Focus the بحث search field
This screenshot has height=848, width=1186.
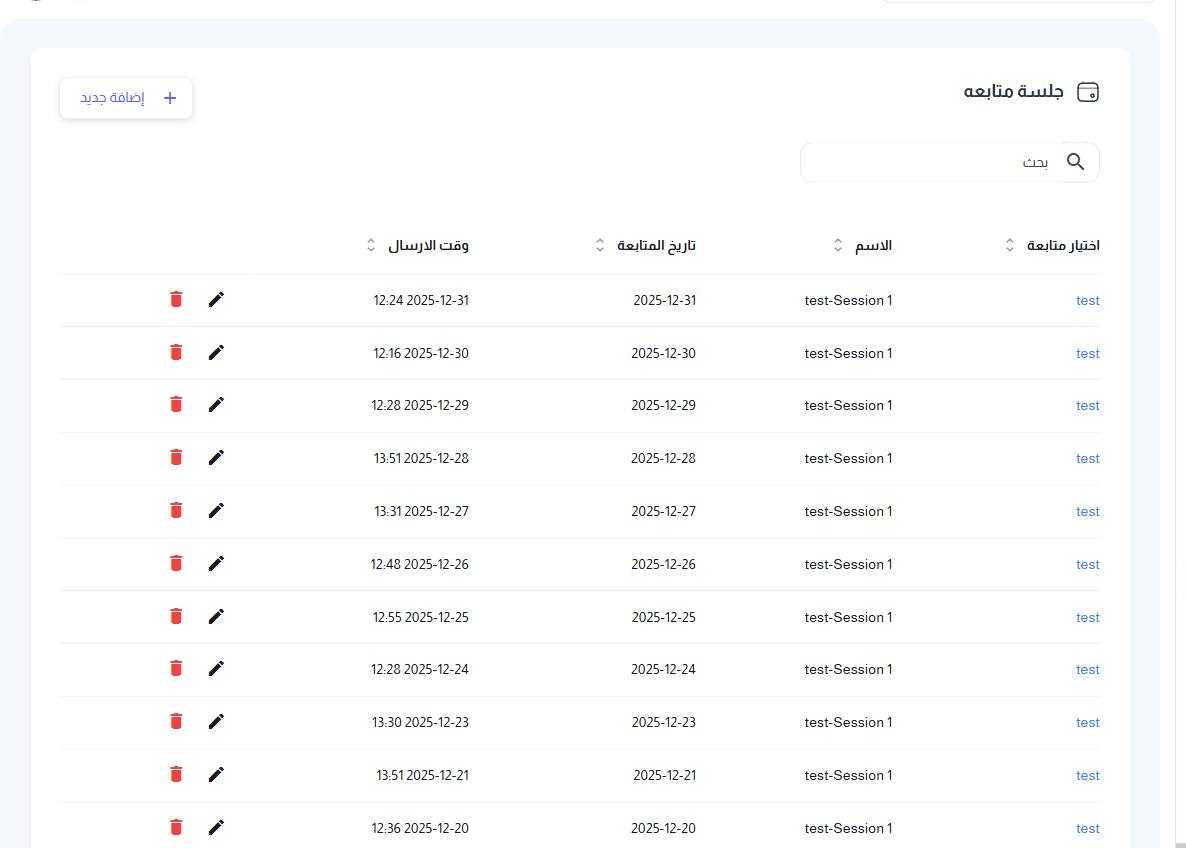tap(949, 162)
